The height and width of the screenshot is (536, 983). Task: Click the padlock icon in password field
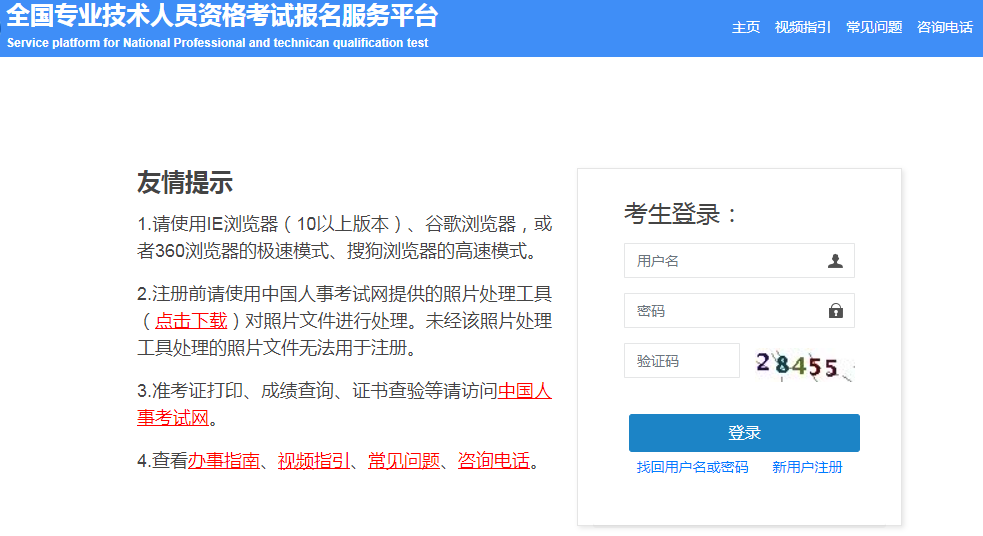pos(836,311)
